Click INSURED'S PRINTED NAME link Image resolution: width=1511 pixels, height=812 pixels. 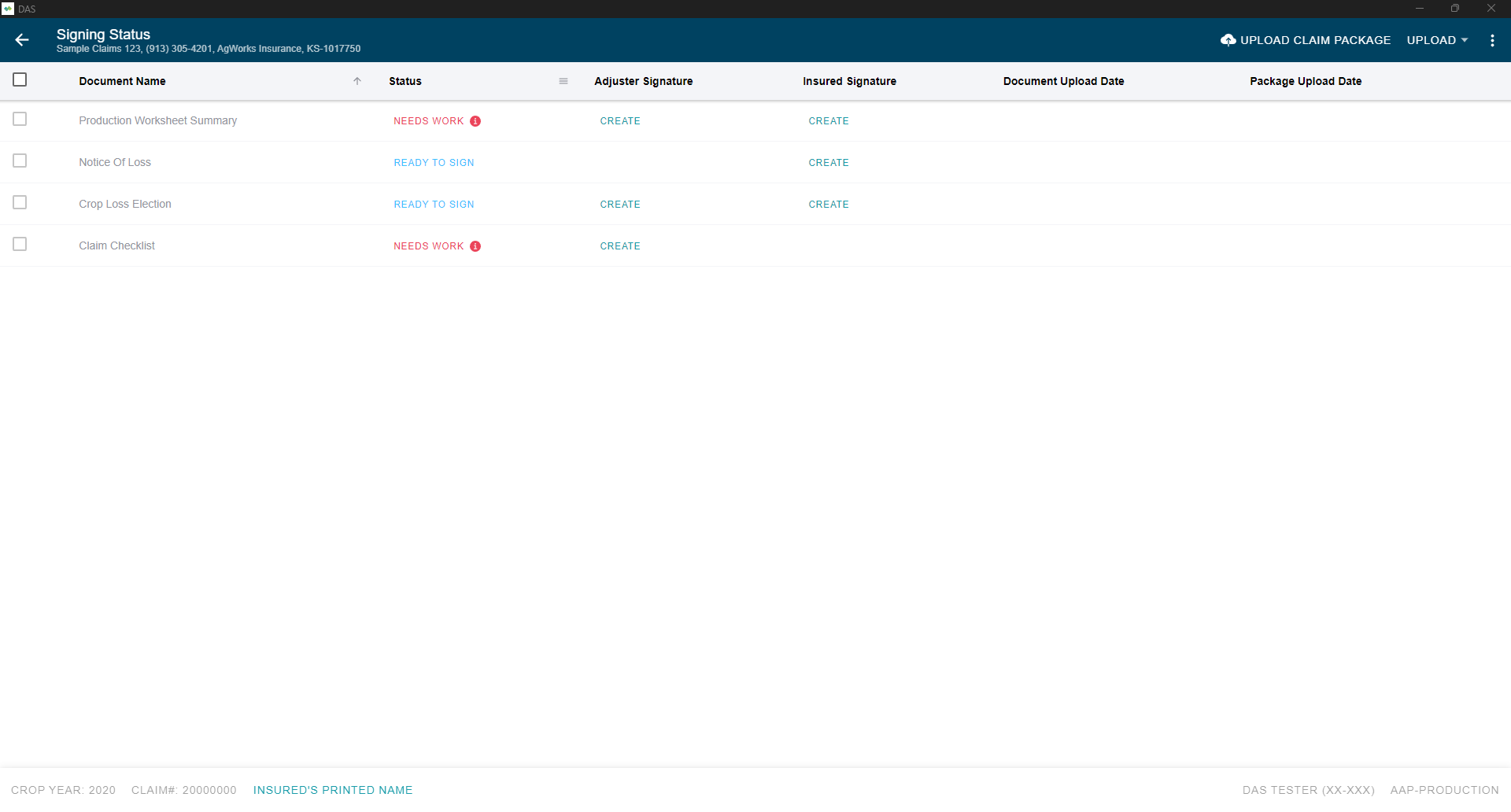click(333, 790)
